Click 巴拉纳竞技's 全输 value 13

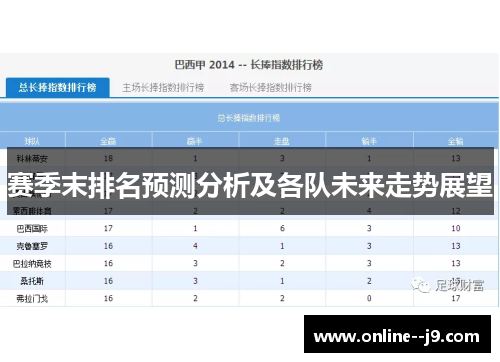[456, 263]
